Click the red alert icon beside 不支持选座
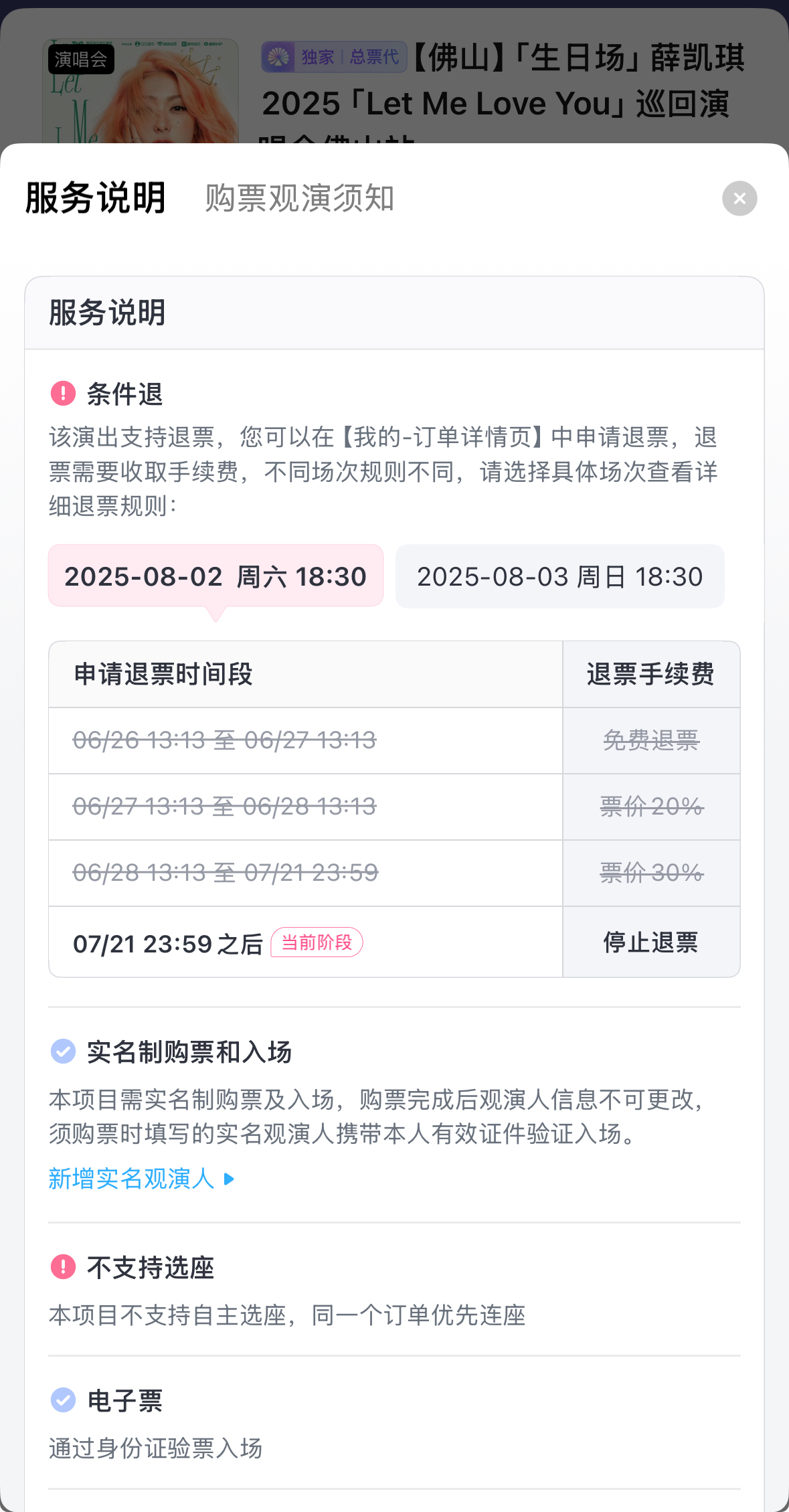 pos(64,1266)
